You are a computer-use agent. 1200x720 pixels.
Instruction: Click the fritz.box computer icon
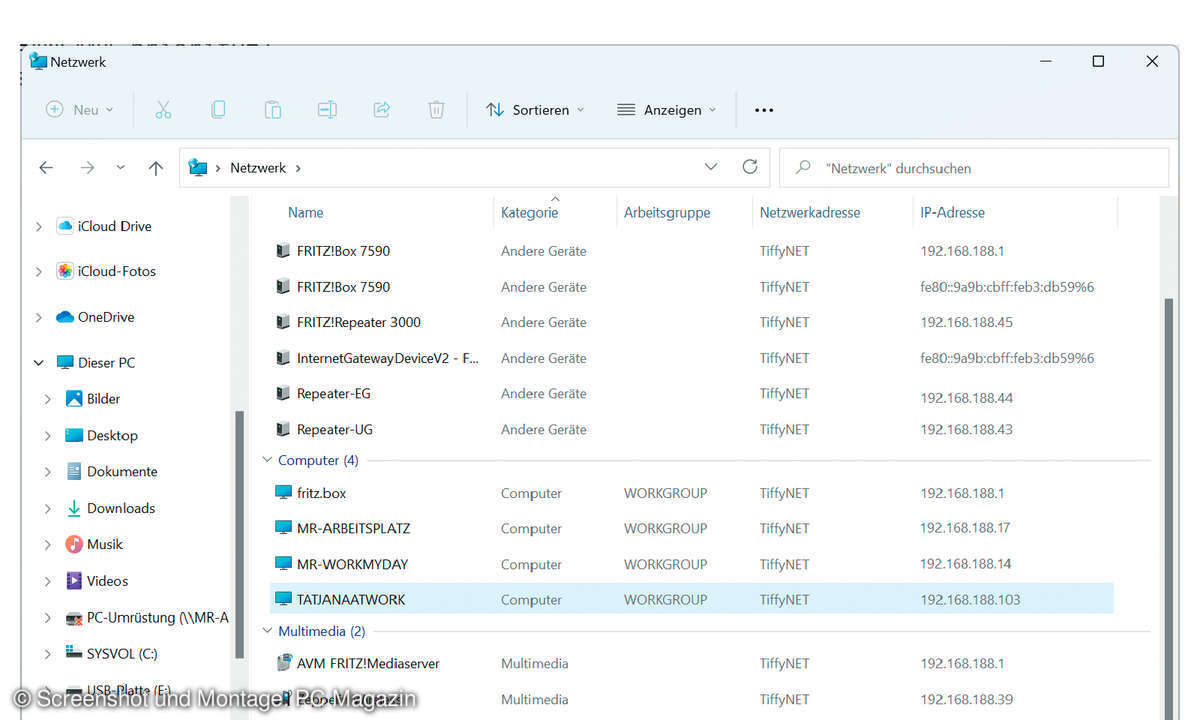[x=284, y=493]
